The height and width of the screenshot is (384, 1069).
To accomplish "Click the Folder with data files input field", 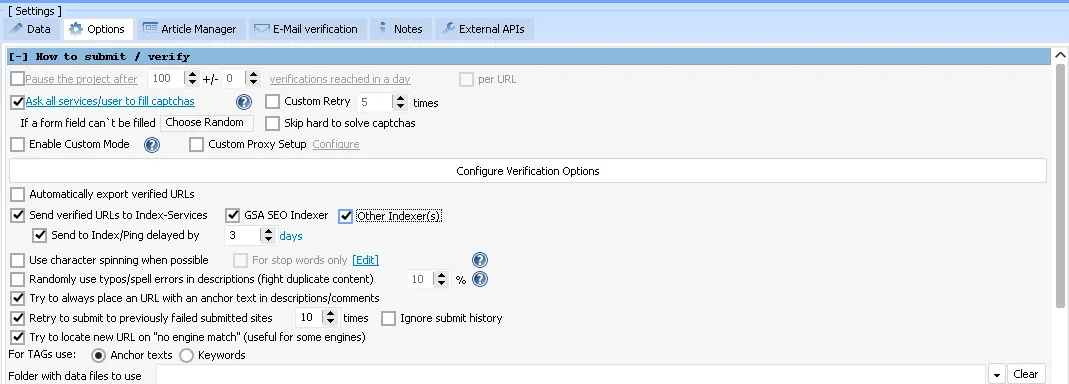I will coord(571,374).
